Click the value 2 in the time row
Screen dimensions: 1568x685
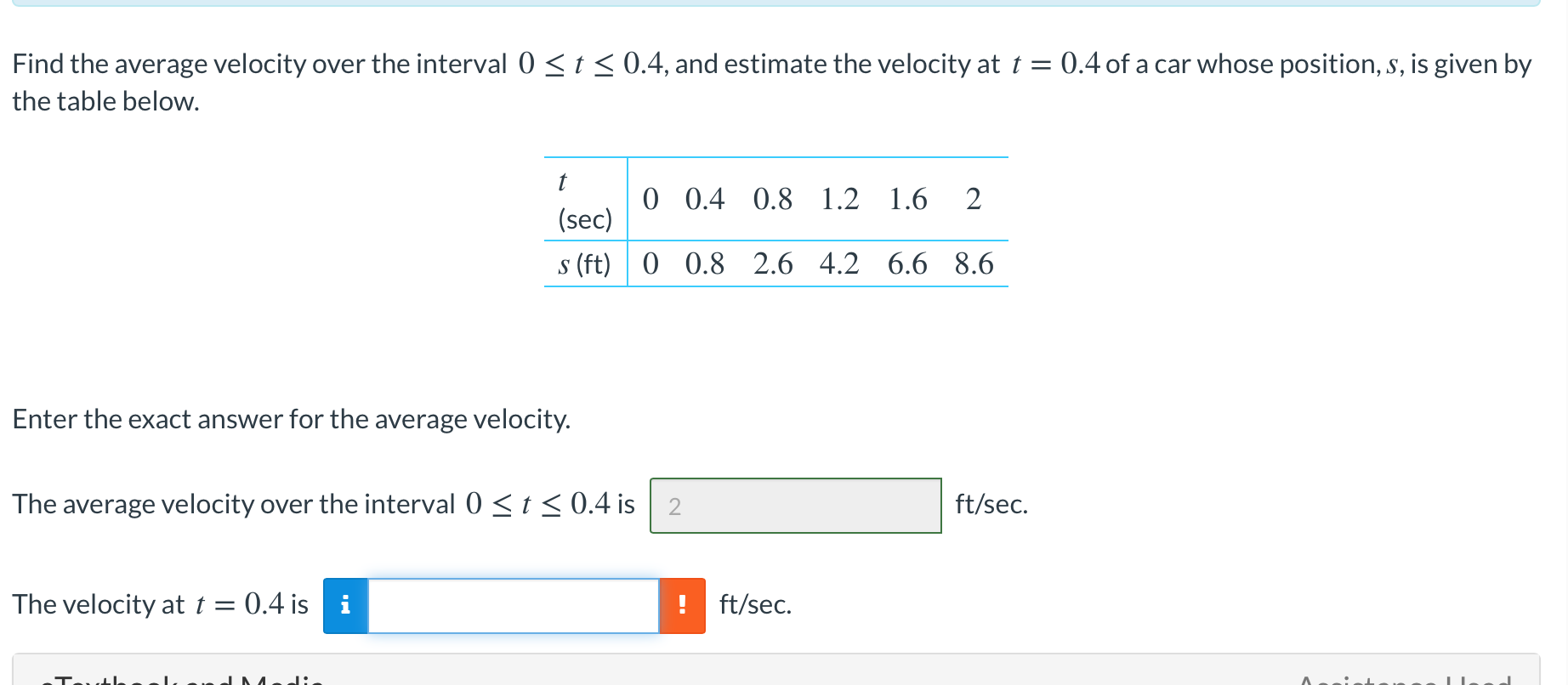pos(973,199)
